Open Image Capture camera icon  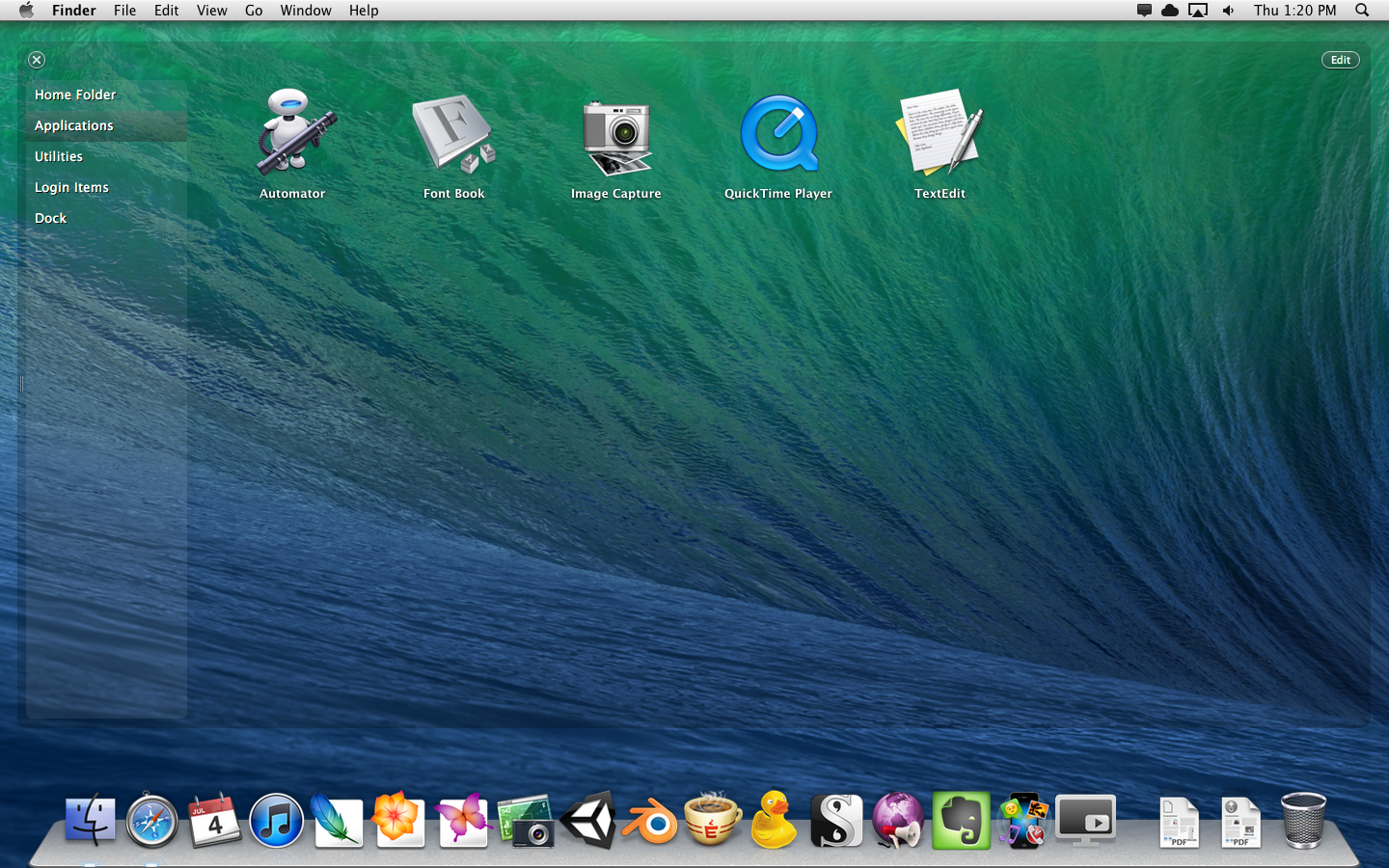pos(616,138)
